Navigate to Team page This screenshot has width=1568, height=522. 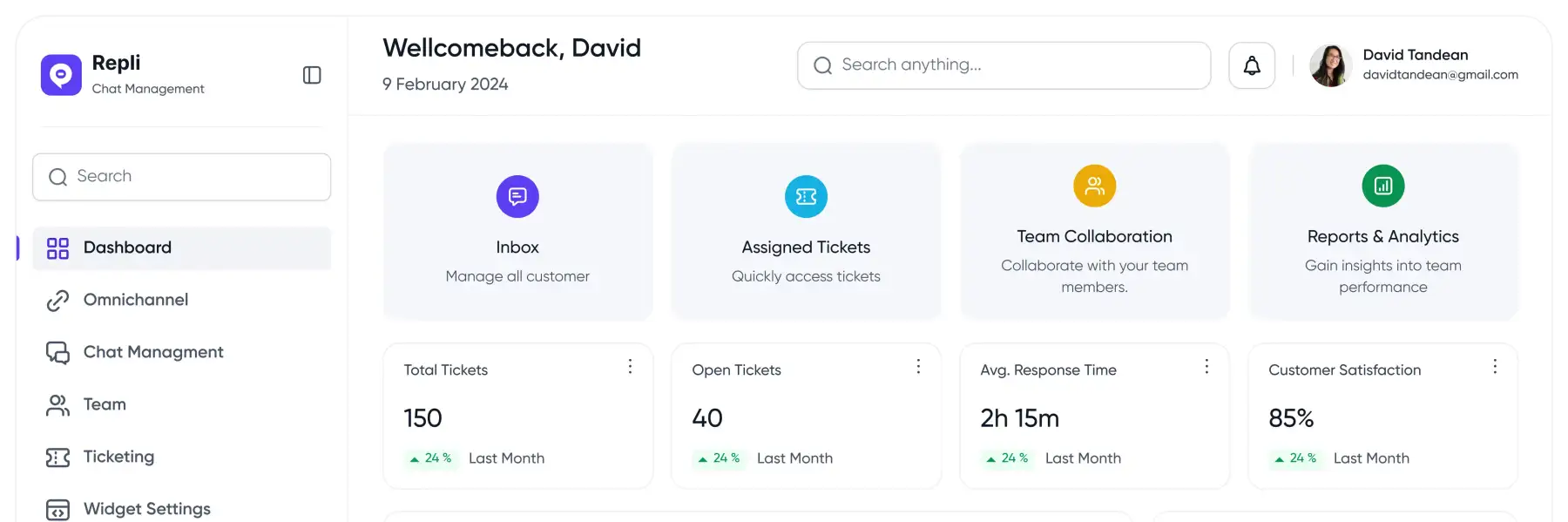[x=105, y=404]
